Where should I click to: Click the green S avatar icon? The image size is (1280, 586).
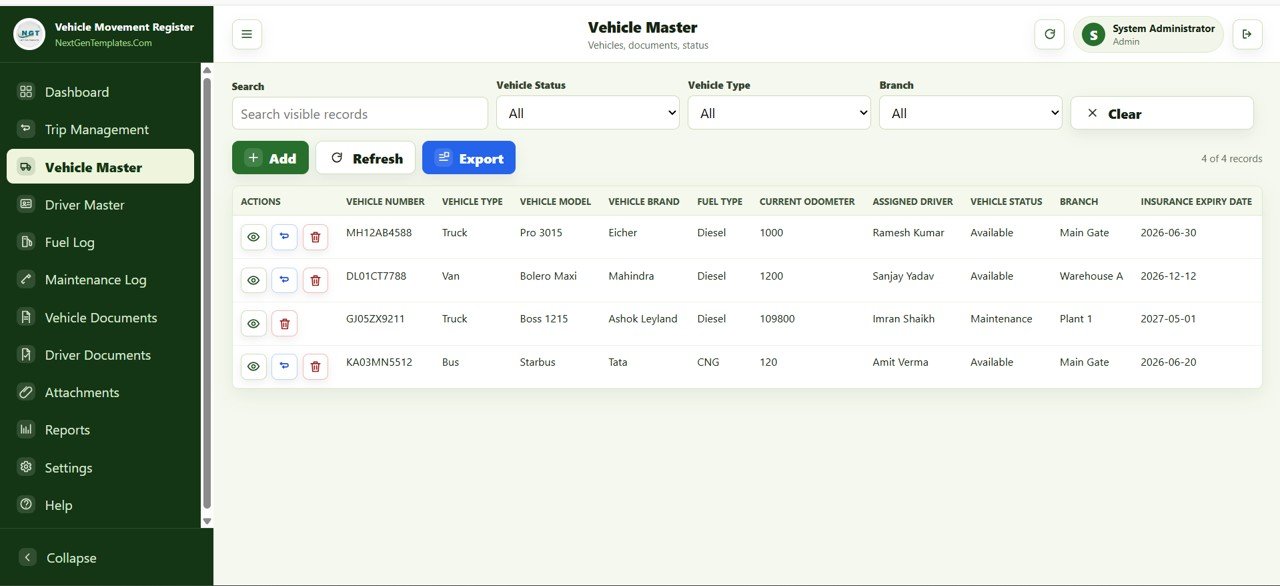(x=1093, y=35)
